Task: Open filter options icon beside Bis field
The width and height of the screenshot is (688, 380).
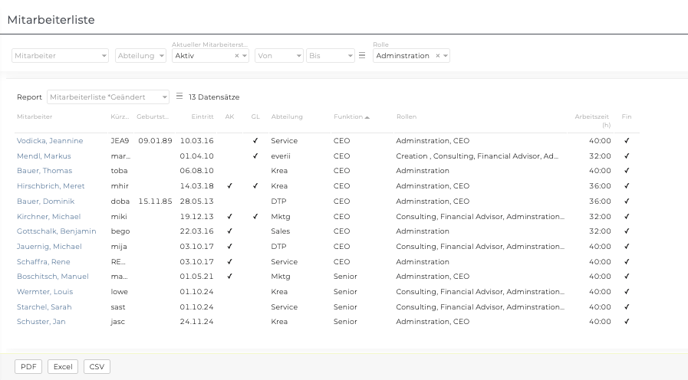Action: 362,55
